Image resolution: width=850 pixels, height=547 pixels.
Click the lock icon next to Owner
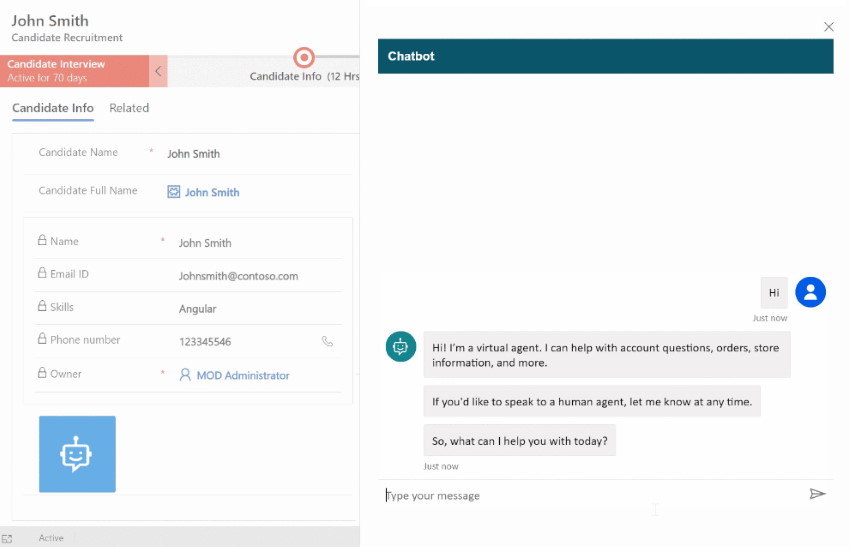(x=42, y=372)
